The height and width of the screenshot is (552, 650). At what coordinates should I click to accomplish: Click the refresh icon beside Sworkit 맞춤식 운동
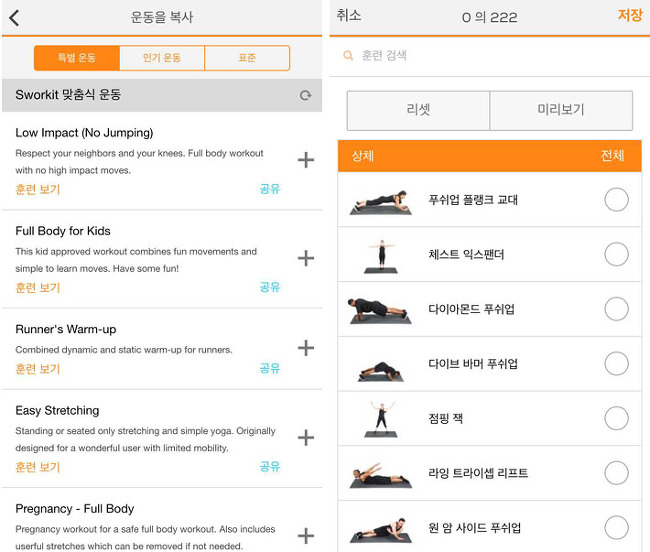[x=305, y=96]
